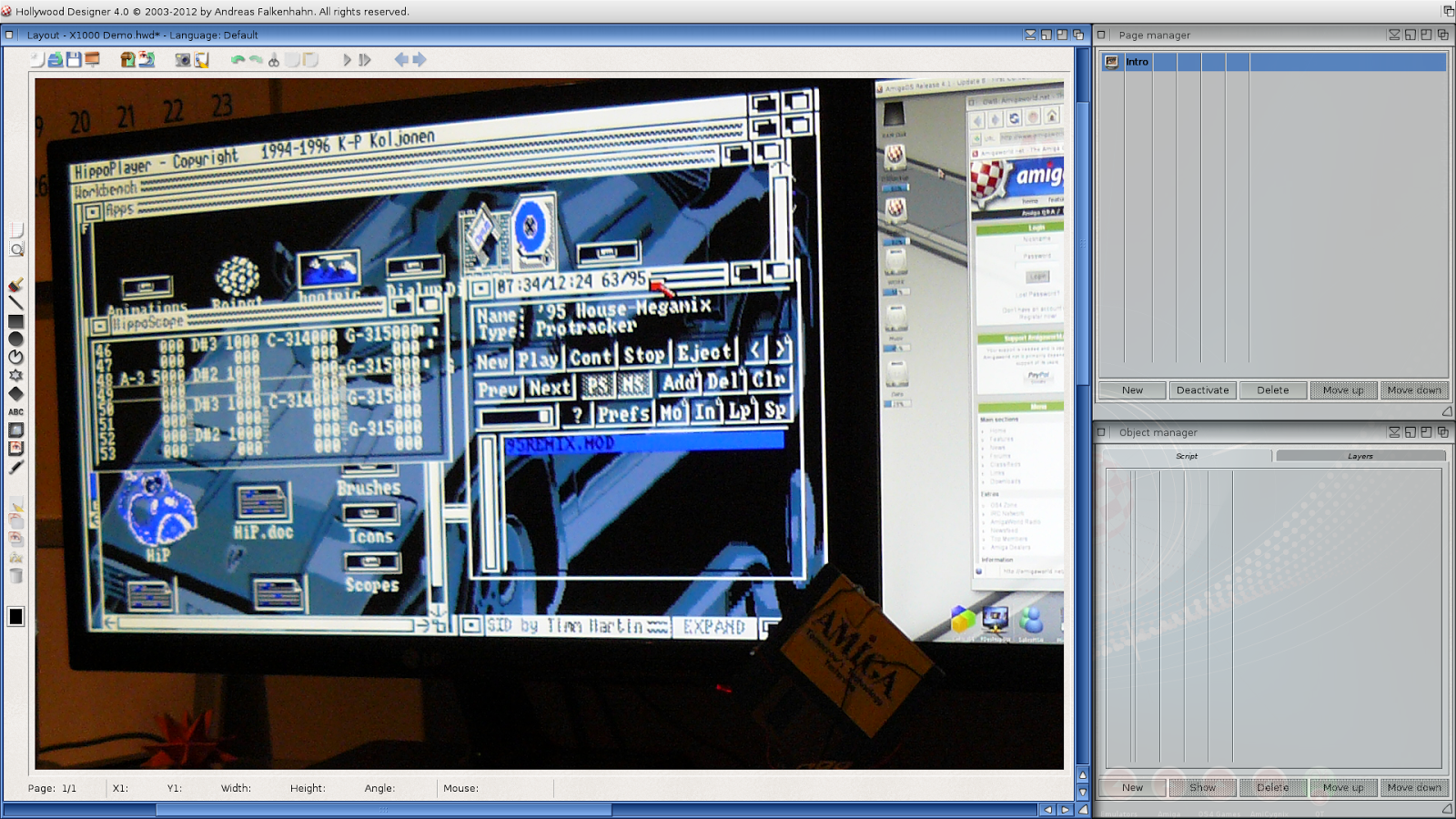Image resolution: width=1456 pixels, height=819 pixels.
Task: Select the red-framed picture tool below the image tool
Action: [15, 449]
